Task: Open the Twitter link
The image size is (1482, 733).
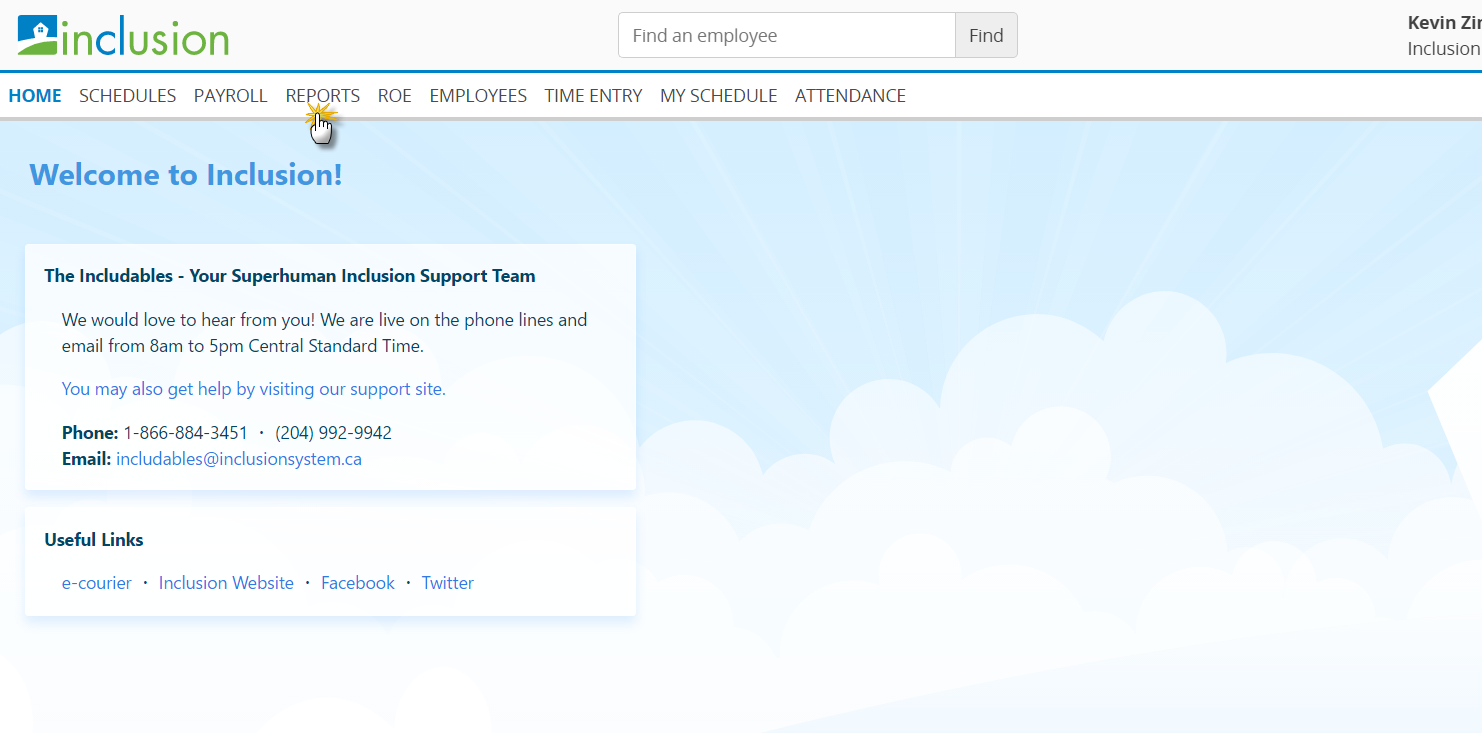Action: coord(448,583)
